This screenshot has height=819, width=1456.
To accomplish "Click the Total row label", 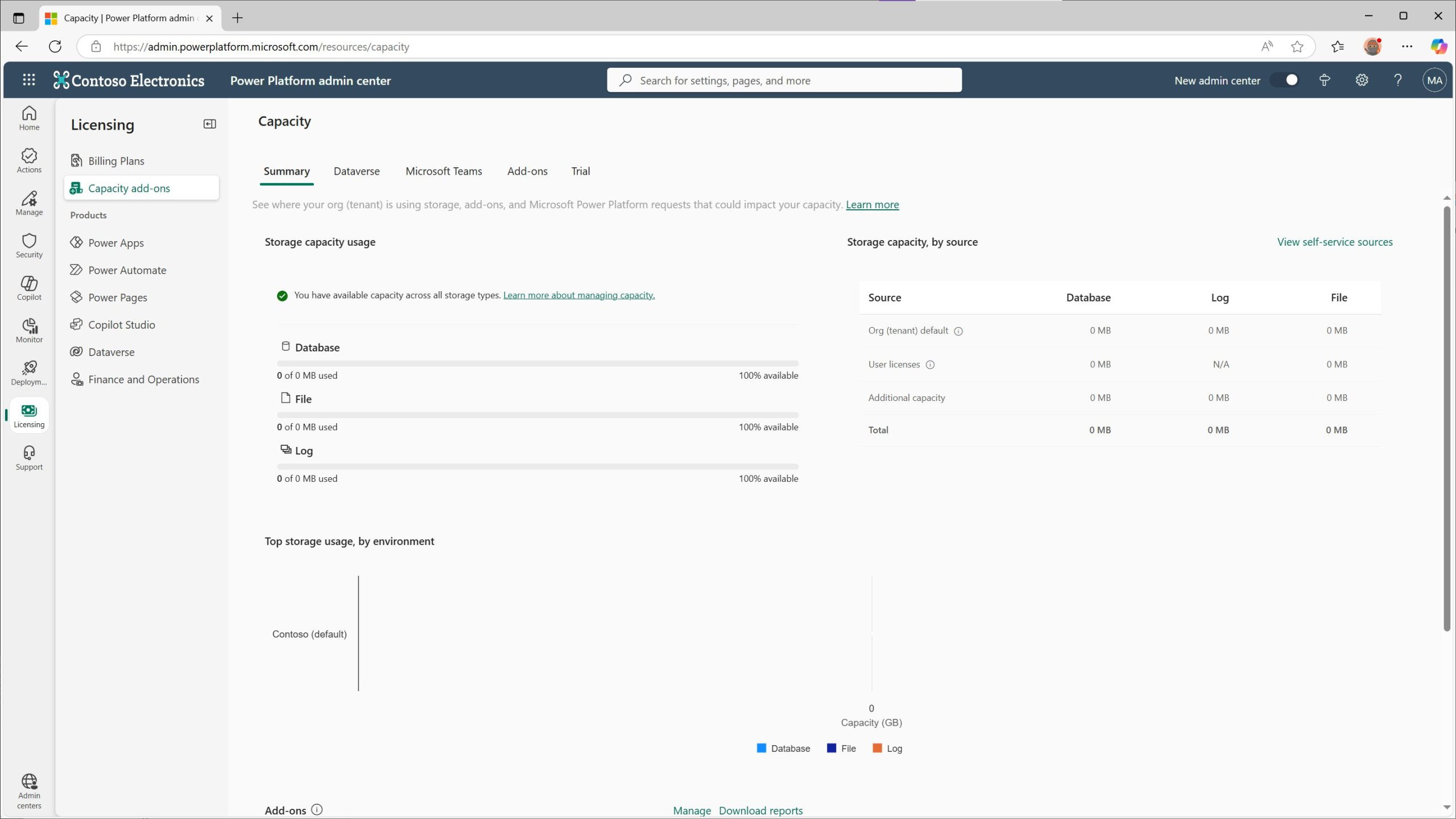I will pyautogui.click(x=878, y=430).
